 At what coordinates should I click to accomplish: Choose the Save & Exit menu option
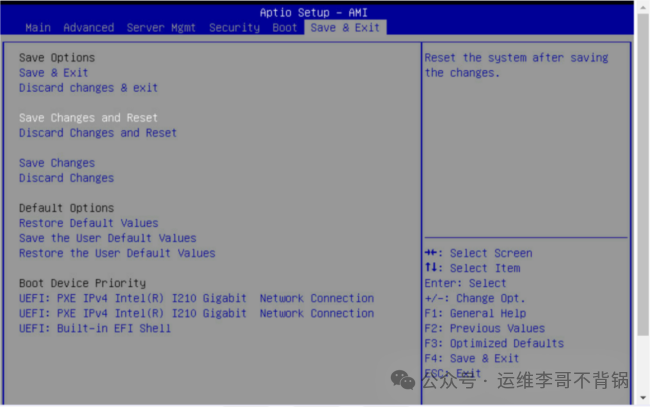53,73
